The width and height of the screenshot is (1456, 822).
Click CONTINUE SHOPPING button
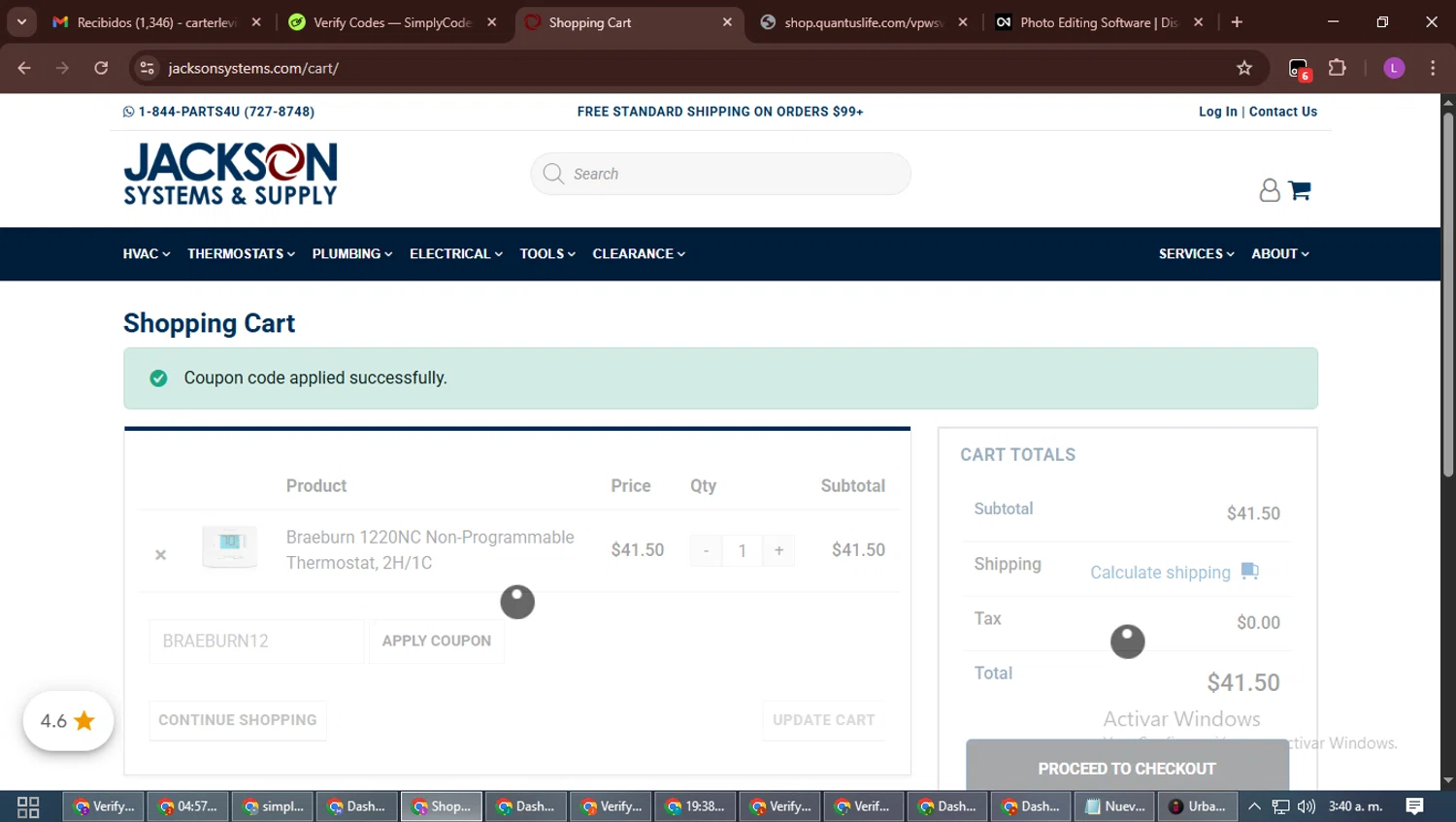click(x=238, y=720)
